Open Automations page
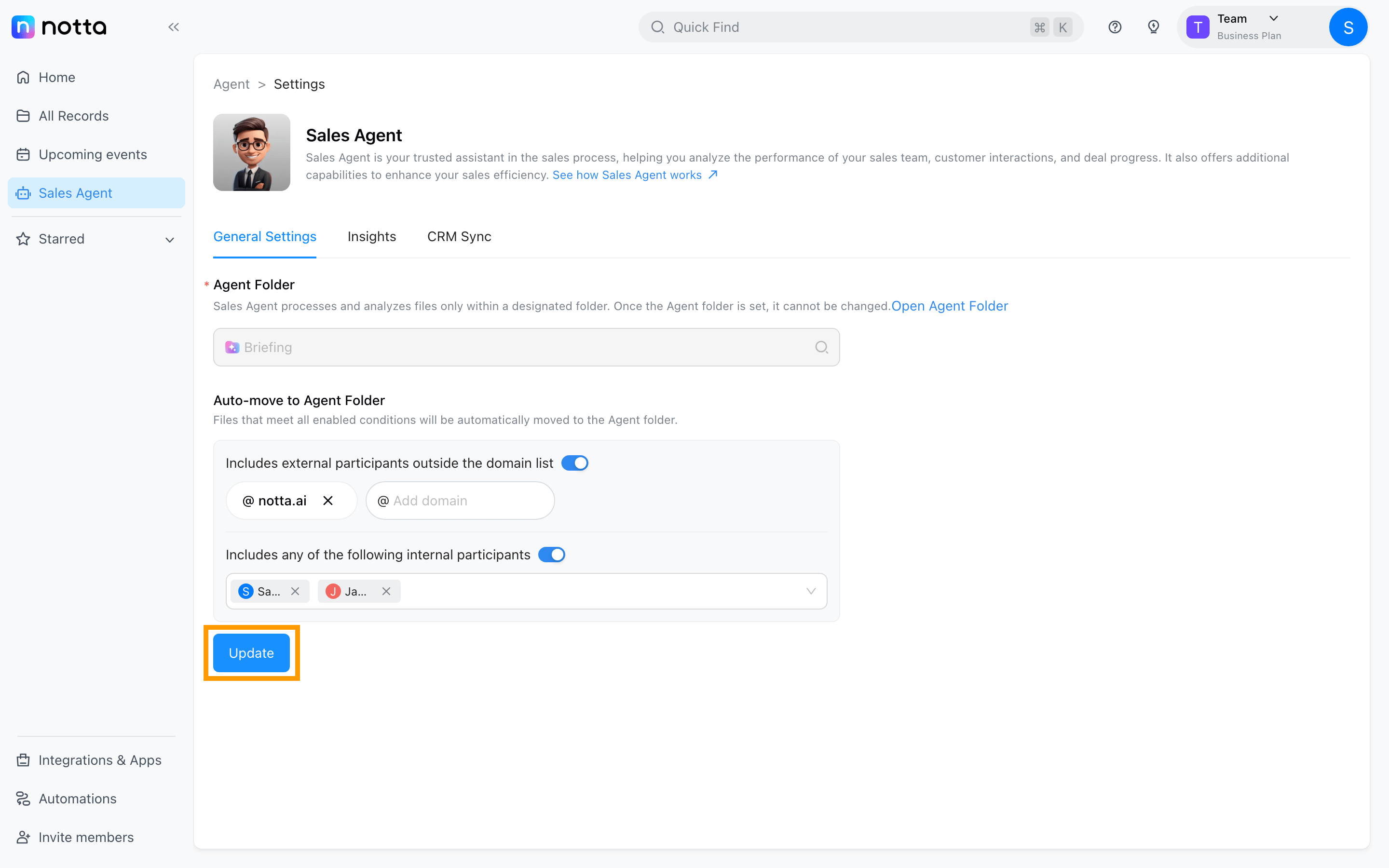 (96, 799)
